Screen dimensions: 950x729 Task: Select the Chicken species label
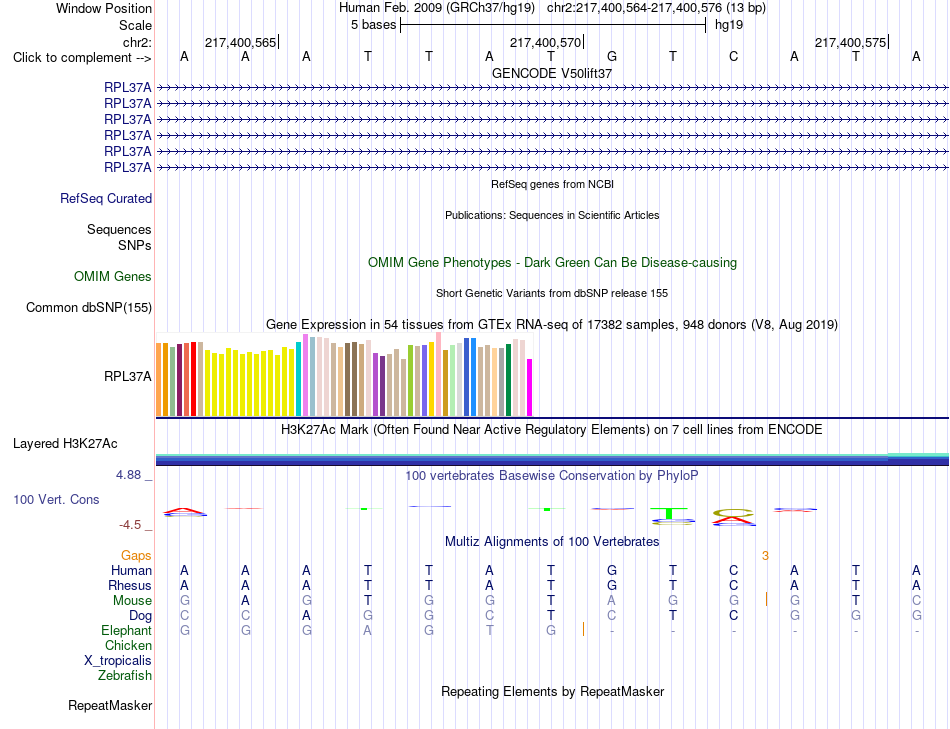click(x=128, y=645)
